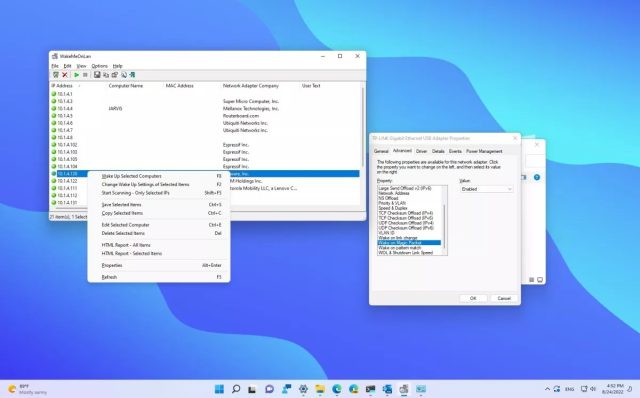Click the Find magnifier toolbar icon

pos(124,75)
